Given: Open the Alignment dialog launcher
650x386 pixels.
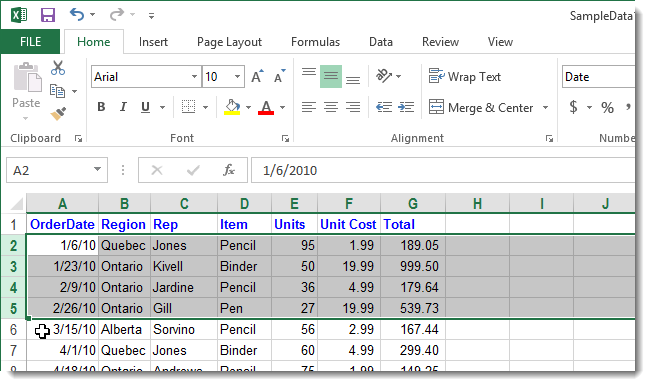Looking at the screenshot, I should (549, 138).
